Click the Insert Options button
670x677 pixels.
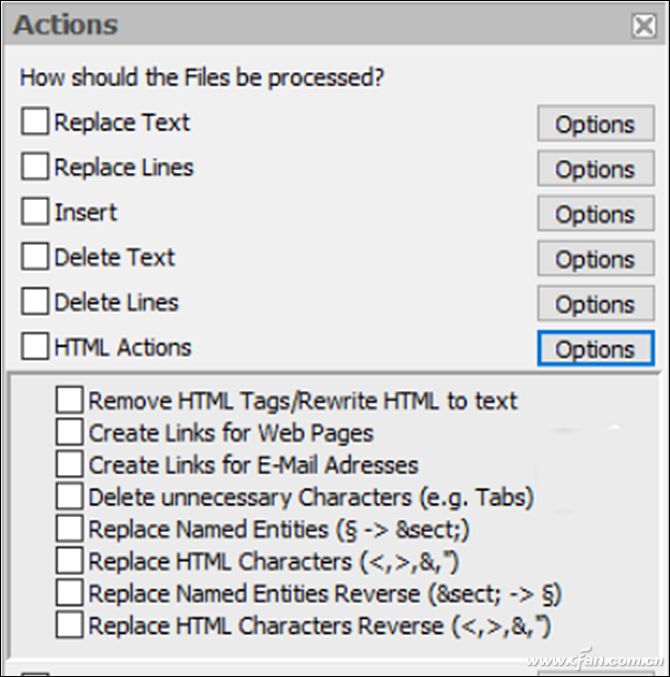[x=595, y=215]
